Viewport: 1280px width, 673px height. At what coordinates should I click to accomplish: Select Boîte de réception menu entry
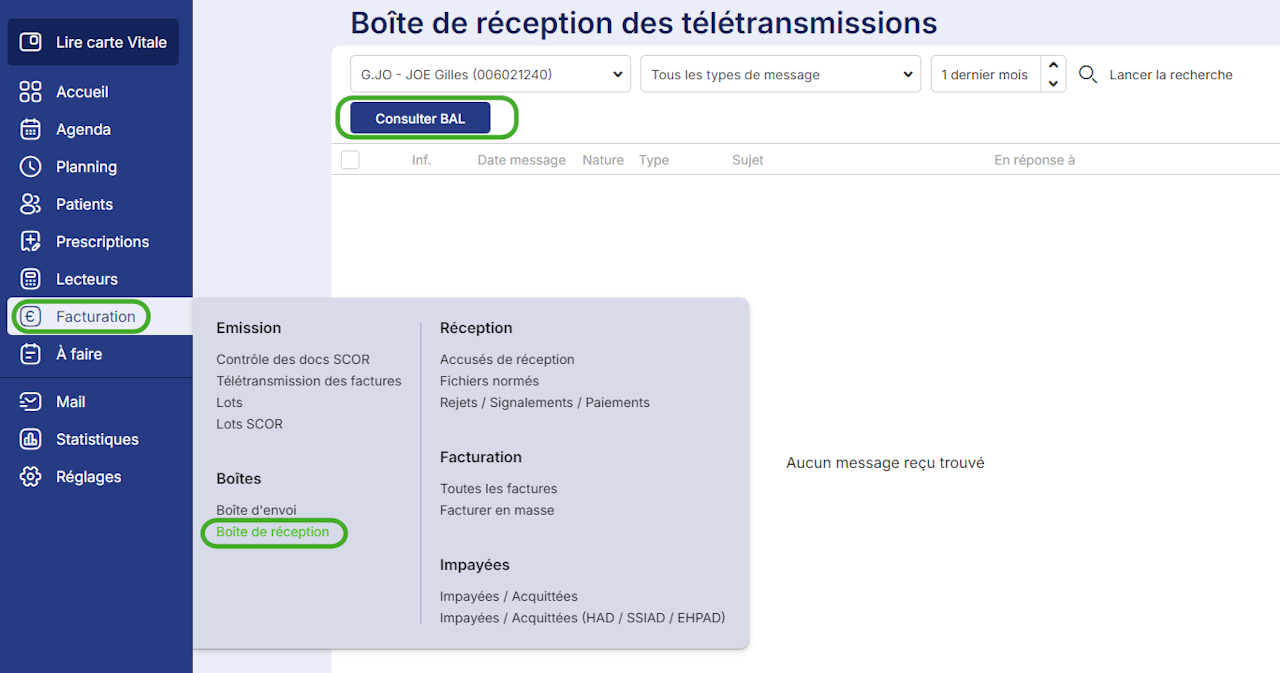(x=273, y=532)
